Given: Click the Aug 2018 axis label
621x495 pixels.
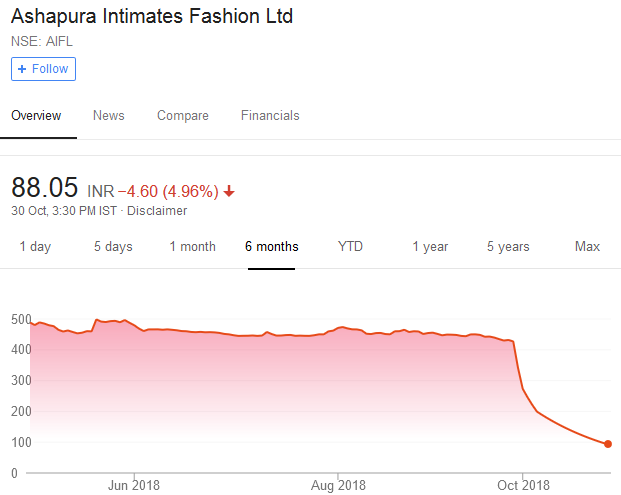Looking at the screenshot, I should tap(338, 486).
